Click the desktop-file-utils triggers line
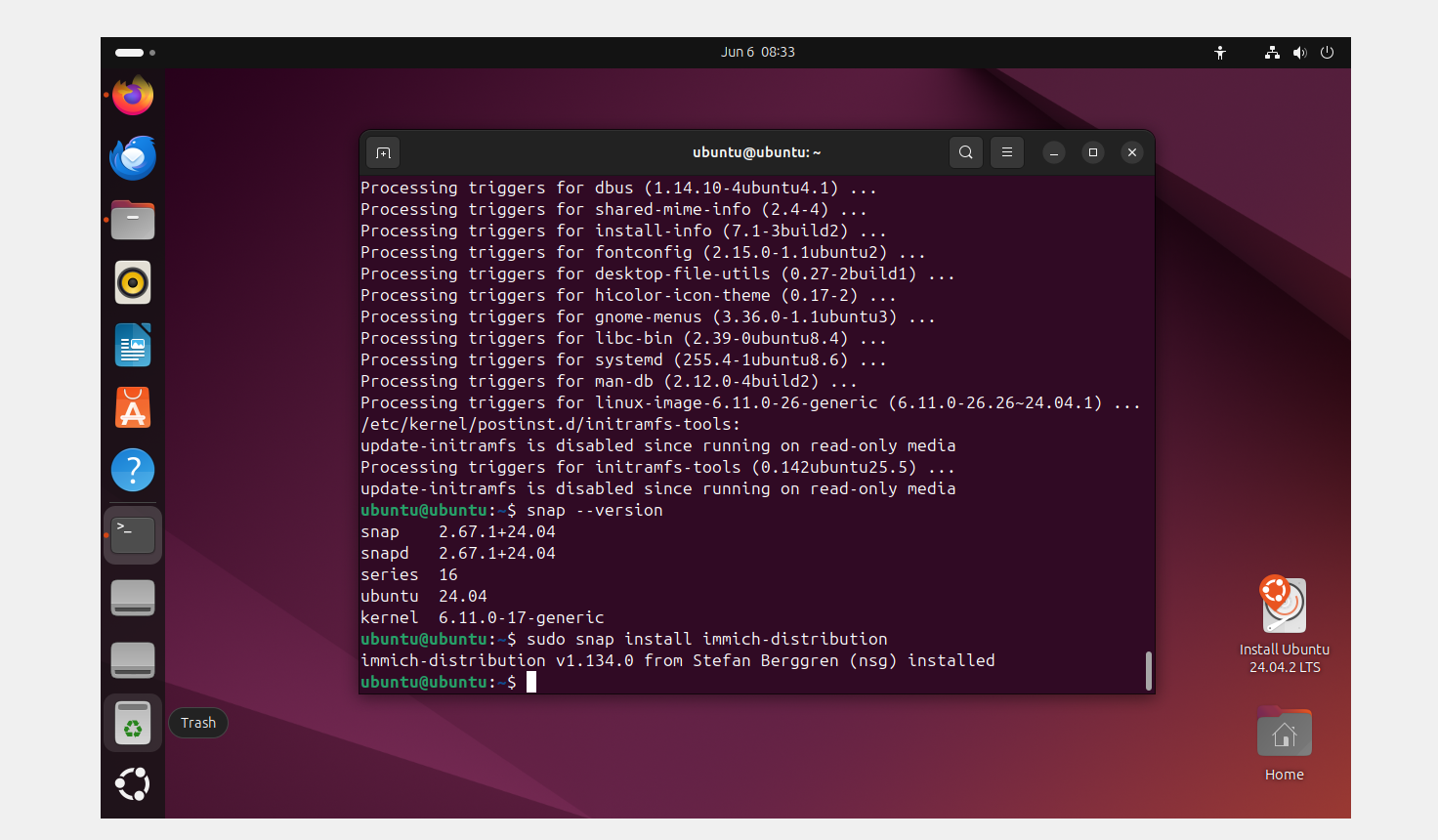The height and width of the screenshot is (840, 1438). point(658,273)
